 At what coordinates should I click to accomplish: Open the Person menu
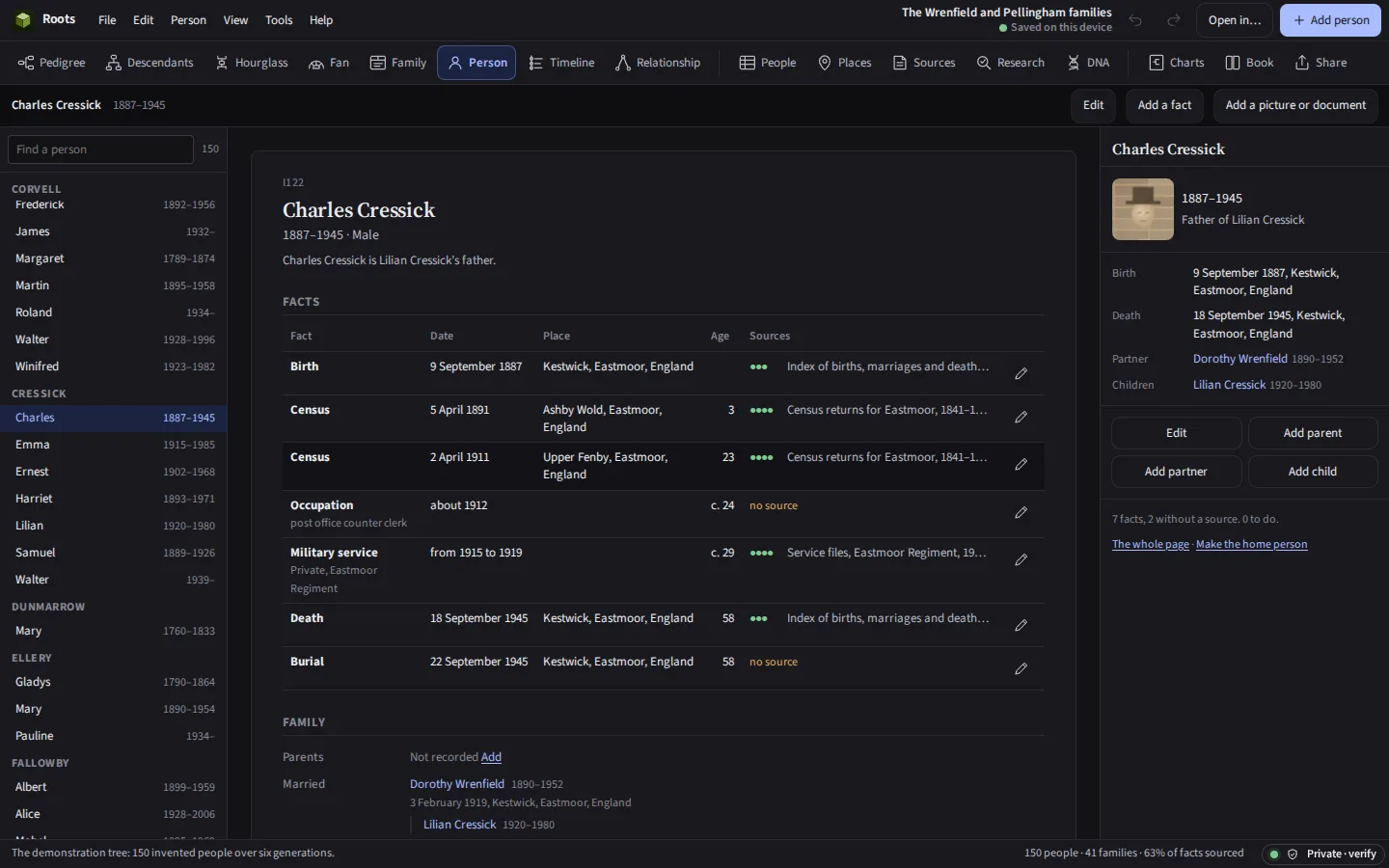point(188,20)
